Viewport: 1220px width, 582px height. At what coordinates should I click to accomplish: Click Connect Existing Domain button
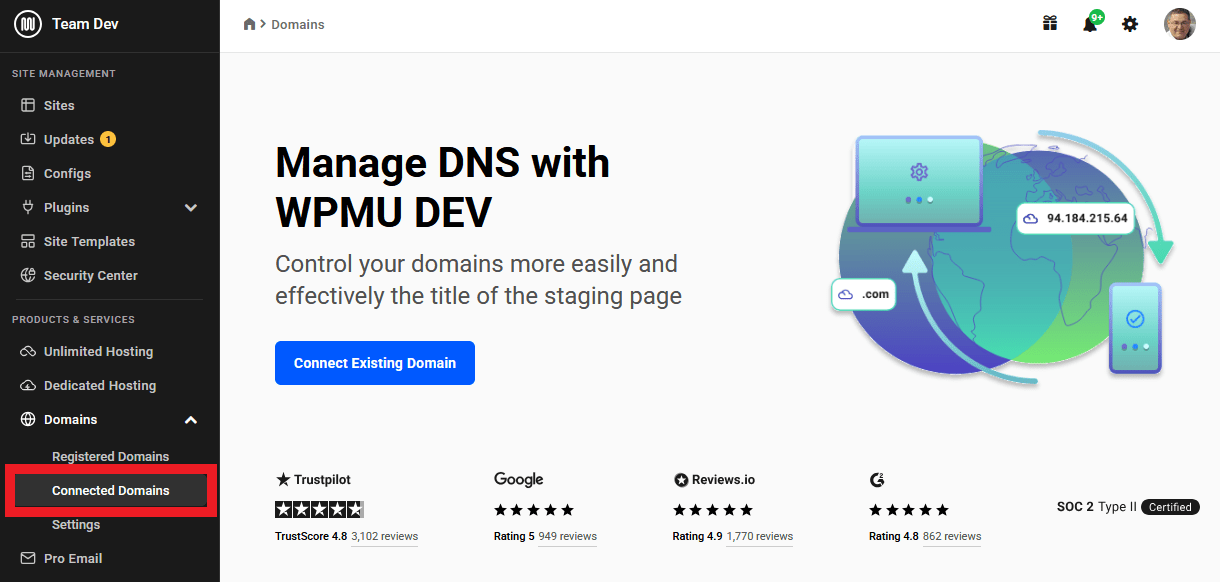click(x=375, y=363)
